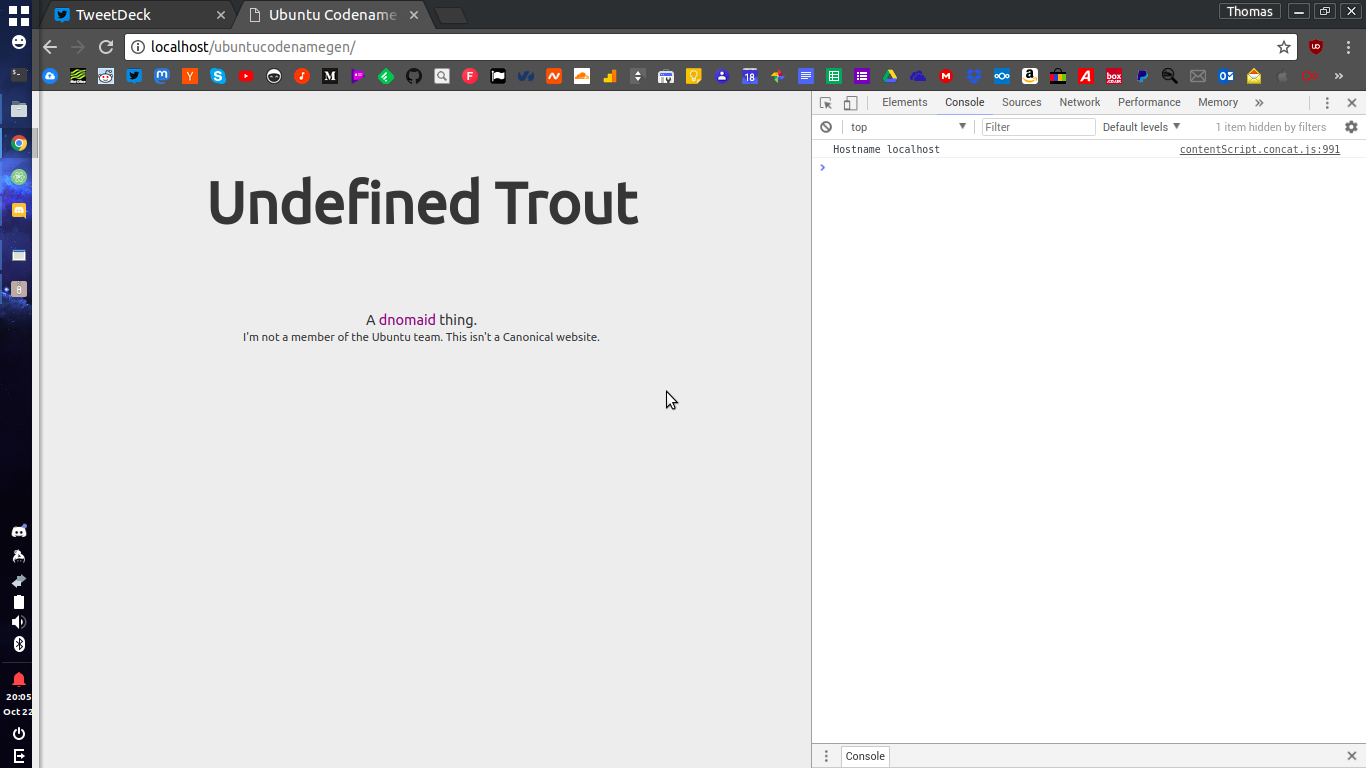Image resolution: width=1366 pixels, height=768 pixels.
Task: Open DevTools console settings gear
Action: (x=1351, y=127)
